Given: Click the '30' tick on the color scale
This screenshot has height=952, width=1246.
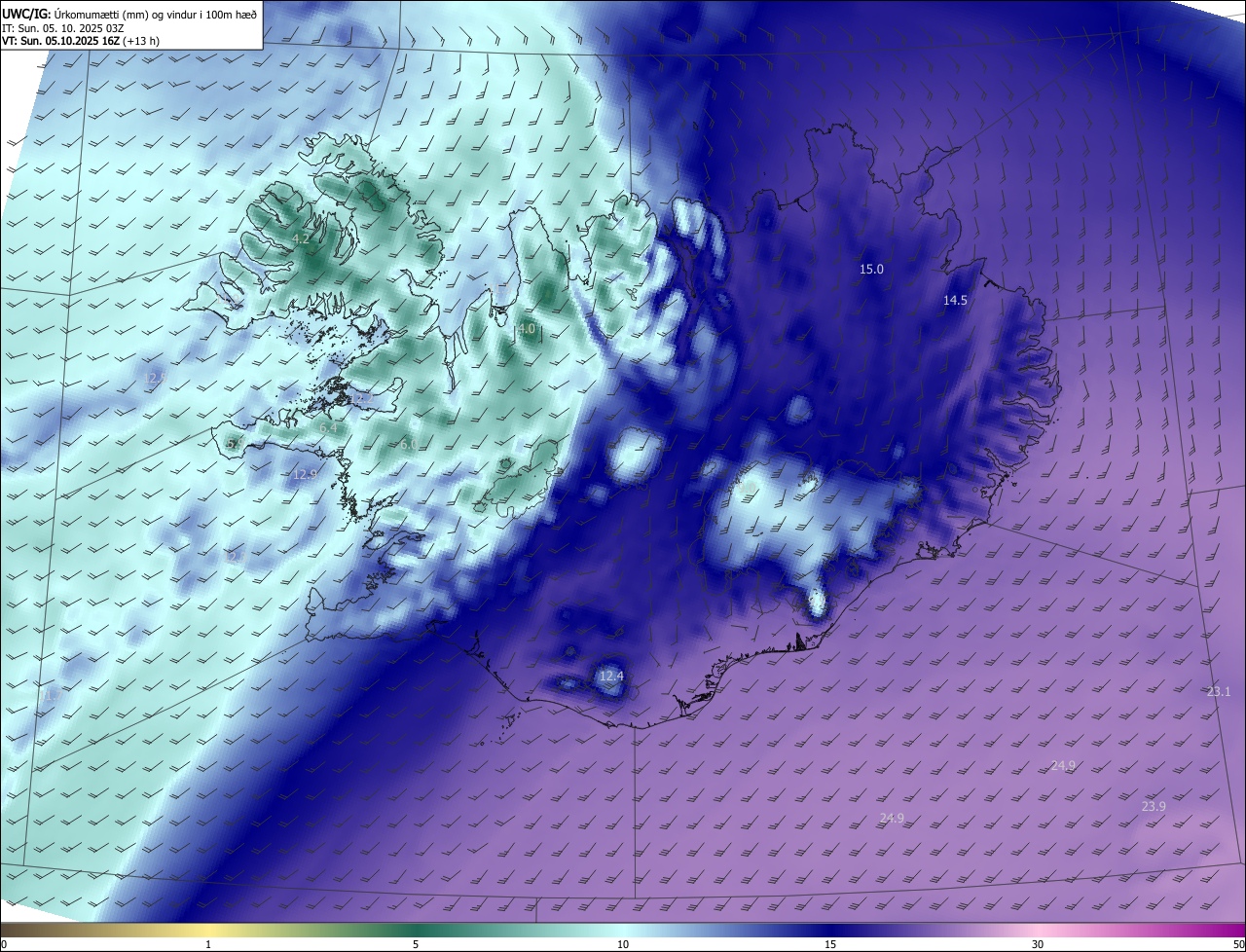Looking at the screenshot, I should [1038, 944].
